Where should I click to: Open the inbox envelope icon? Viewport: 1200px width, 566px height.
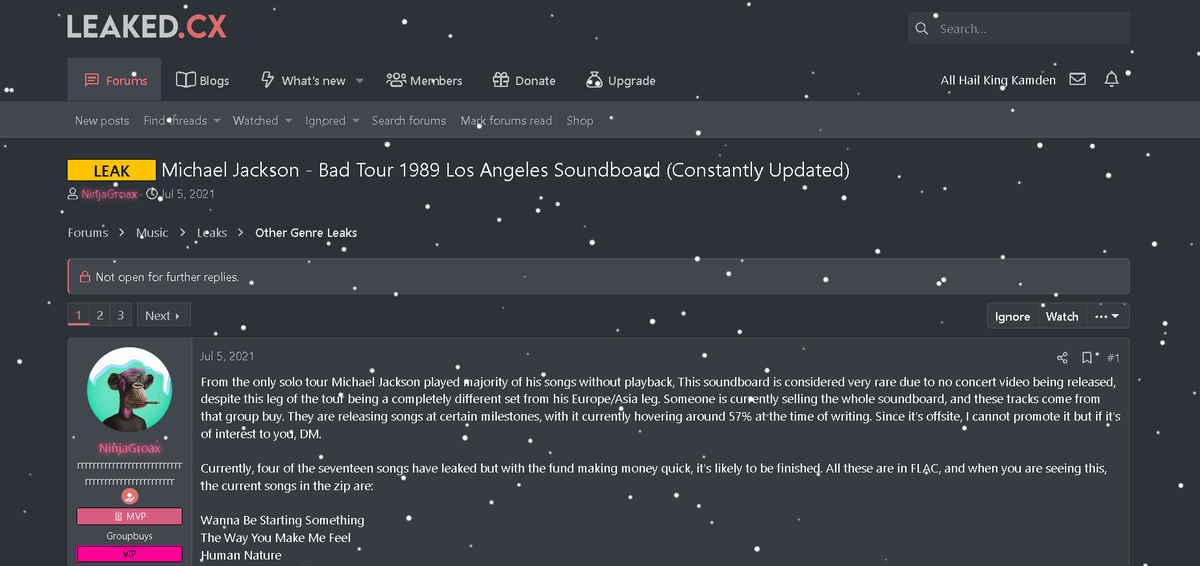point(1077,79)
